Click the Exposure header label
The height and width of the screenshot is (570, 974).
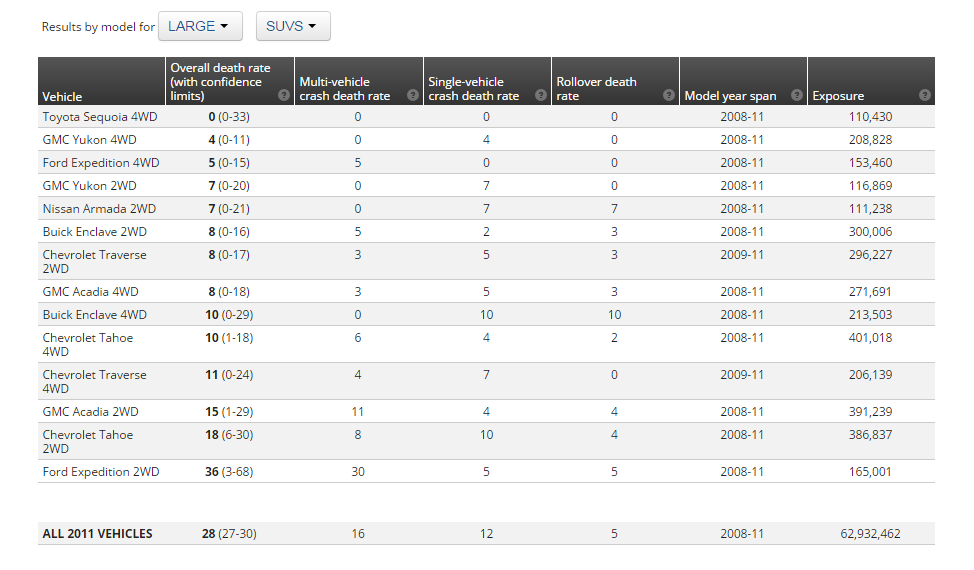(x=838, y=97)
